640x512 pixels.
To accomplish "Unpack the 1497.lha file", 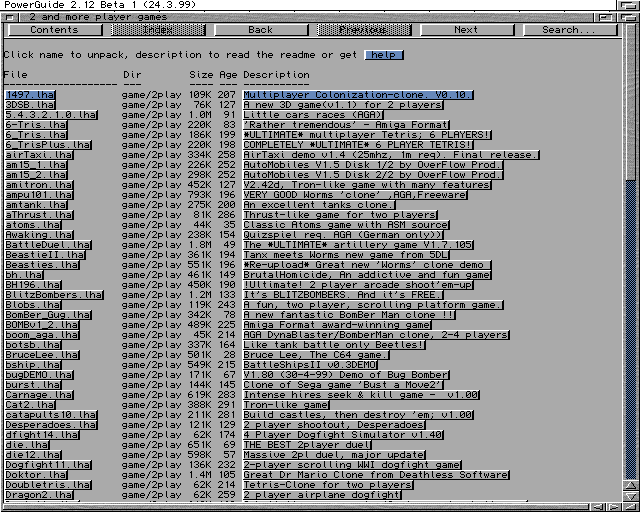I will [x=30, y=94].
